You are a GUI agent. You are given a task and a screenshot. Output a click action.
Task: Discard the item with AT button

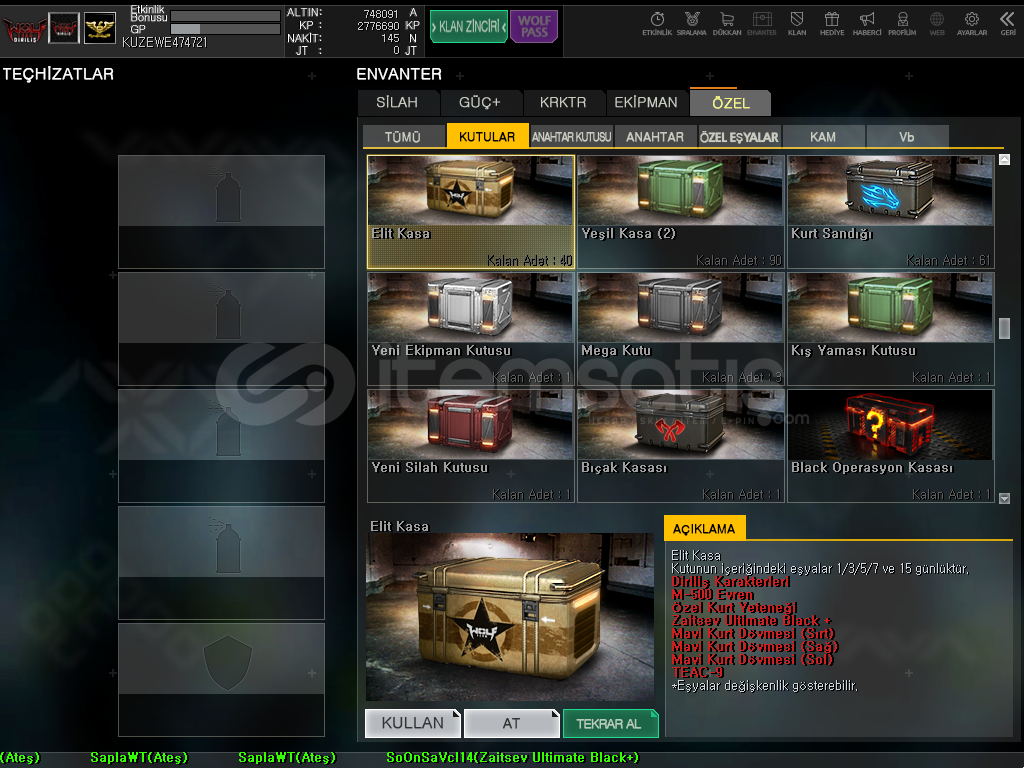(x=511, y=723)
